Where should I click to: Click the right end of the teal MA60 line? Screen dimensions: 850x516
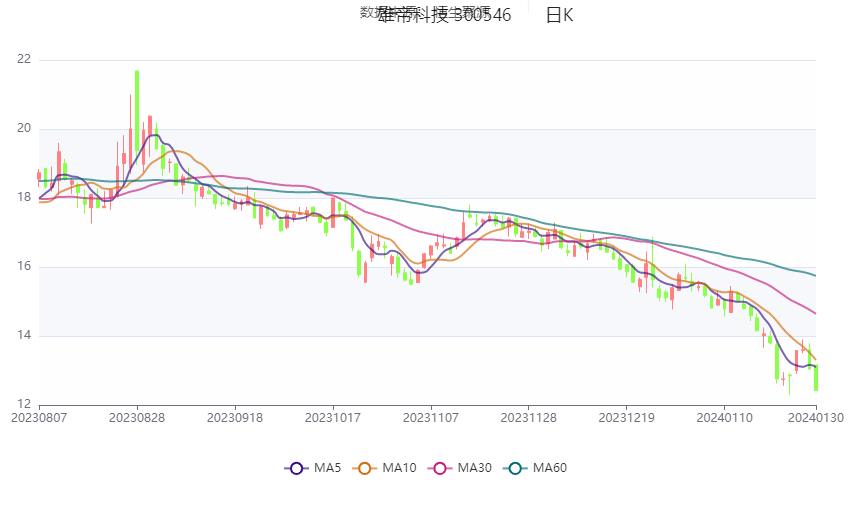(814, 275)
